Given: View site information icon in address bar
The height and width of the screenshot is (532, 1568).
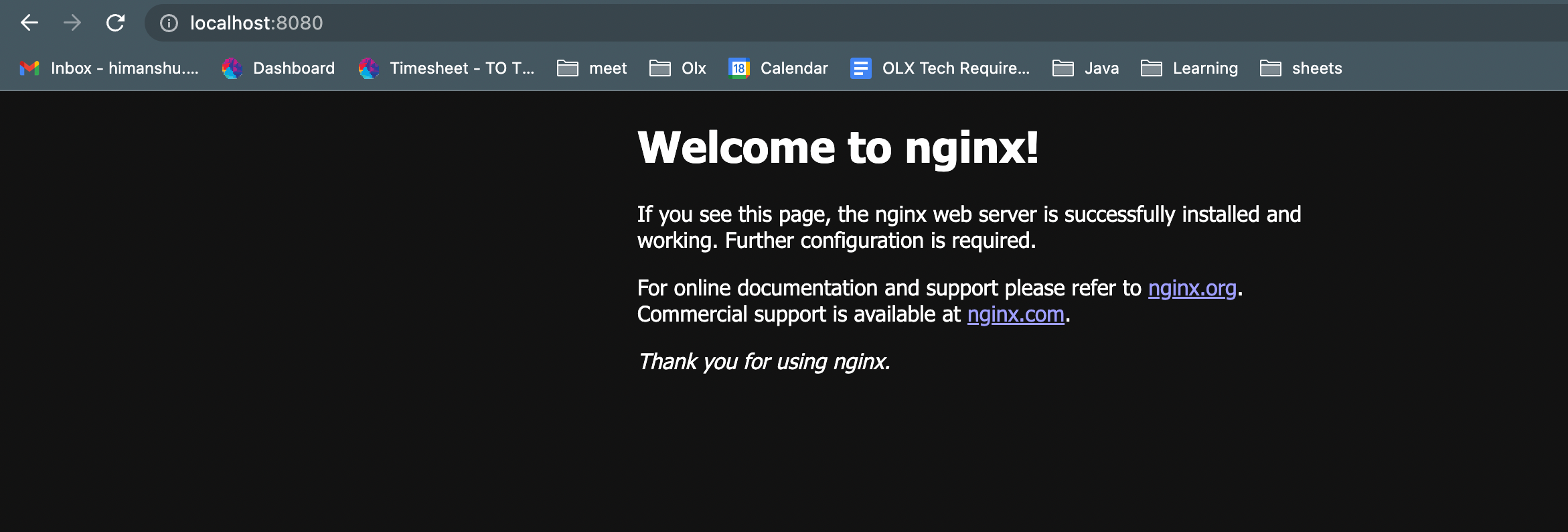Looking at the screenshot, I should (x=169, y=23).
